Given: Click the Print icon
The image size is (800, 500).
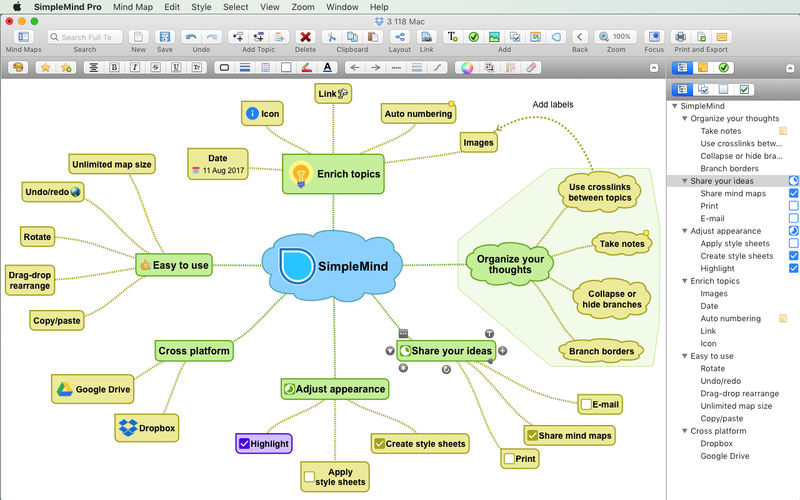Looking at the screenshot, I should coord(681,37).
